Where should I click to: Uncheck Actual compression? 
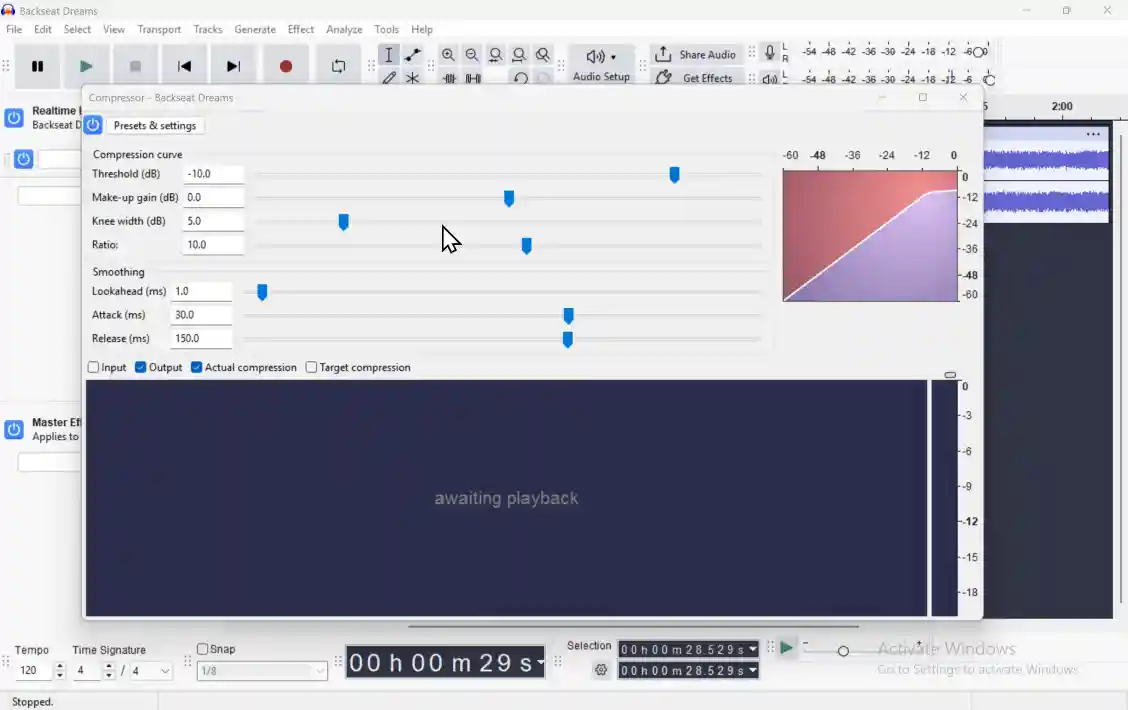pos(196,367)
